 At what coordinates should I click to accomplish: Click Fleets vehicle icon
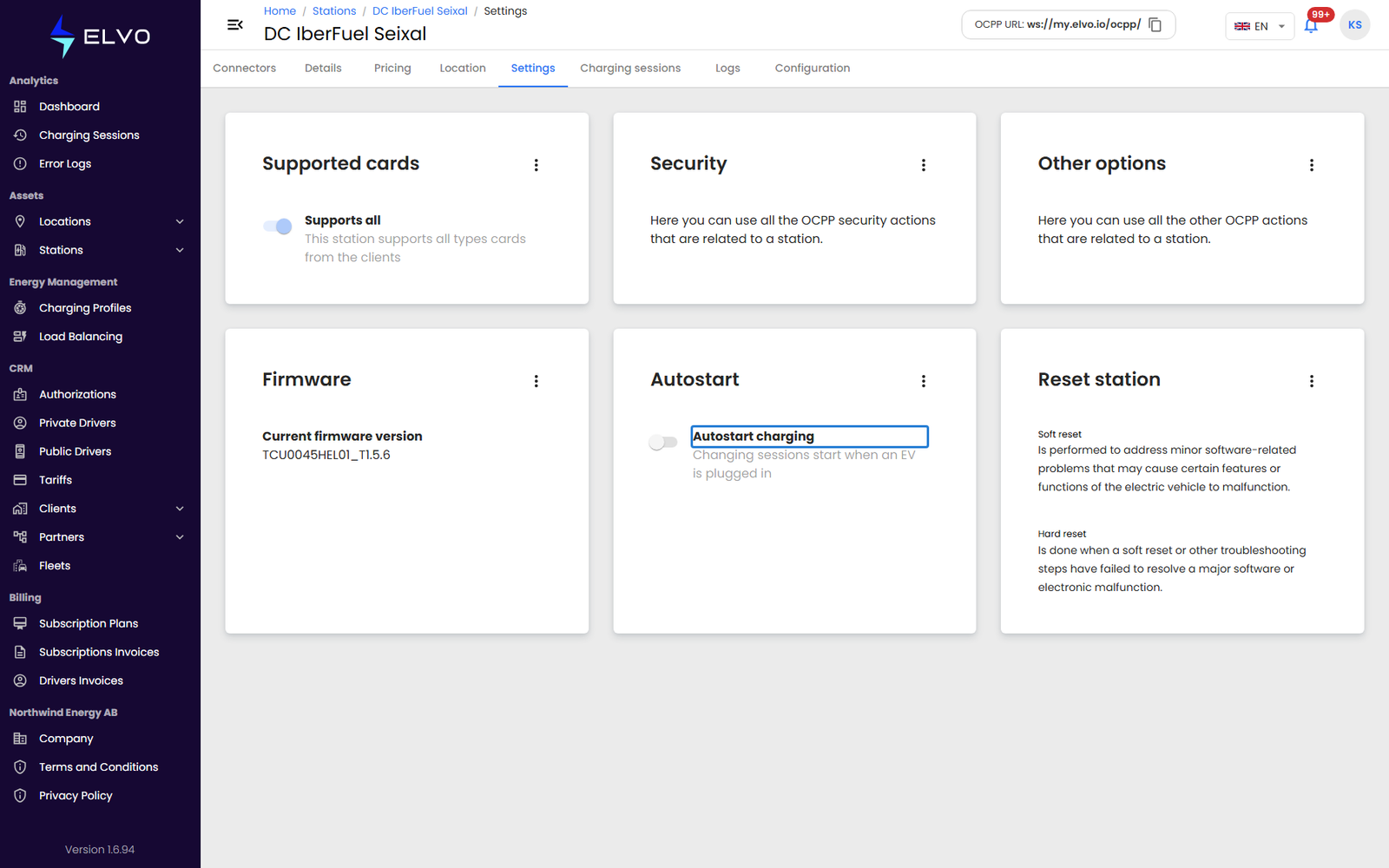click(x=20, y=566)
